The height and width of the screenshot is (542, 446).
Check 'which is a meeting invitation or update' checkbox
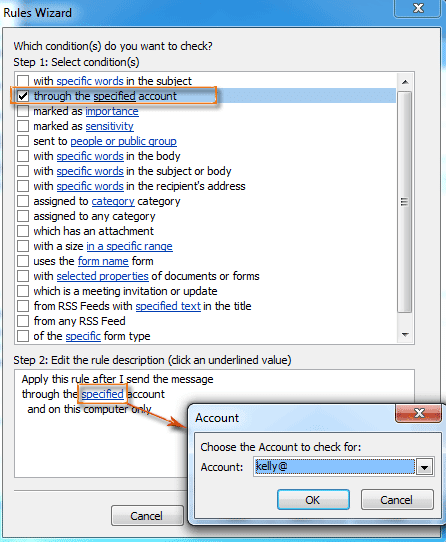[23, 291]
